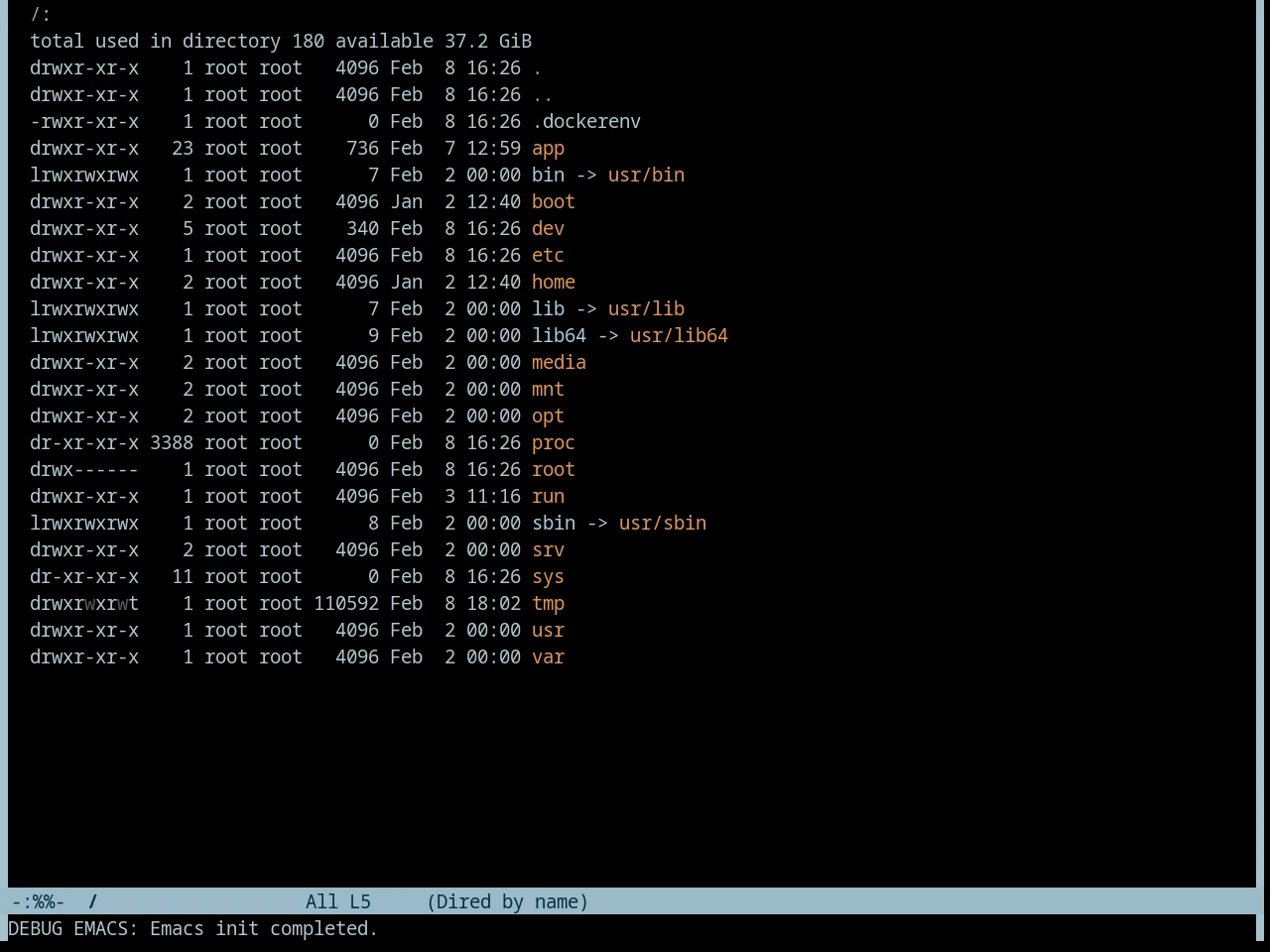Click the .dockerenv file name
The width and height of the screenshot is (1270, 952).
[586, 122]
